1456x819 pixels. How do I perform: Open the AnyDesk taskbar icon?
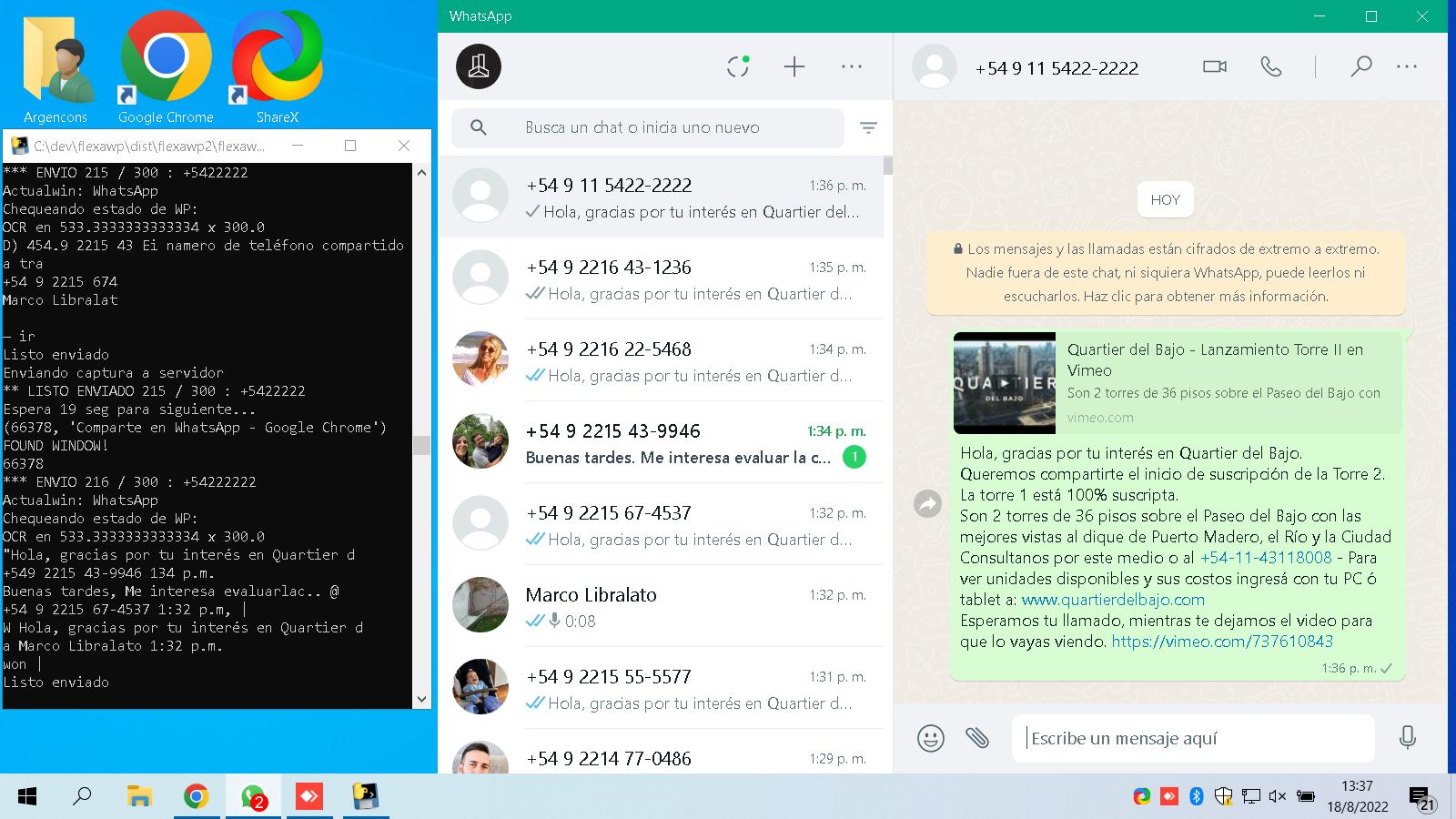tap(309, 797)
